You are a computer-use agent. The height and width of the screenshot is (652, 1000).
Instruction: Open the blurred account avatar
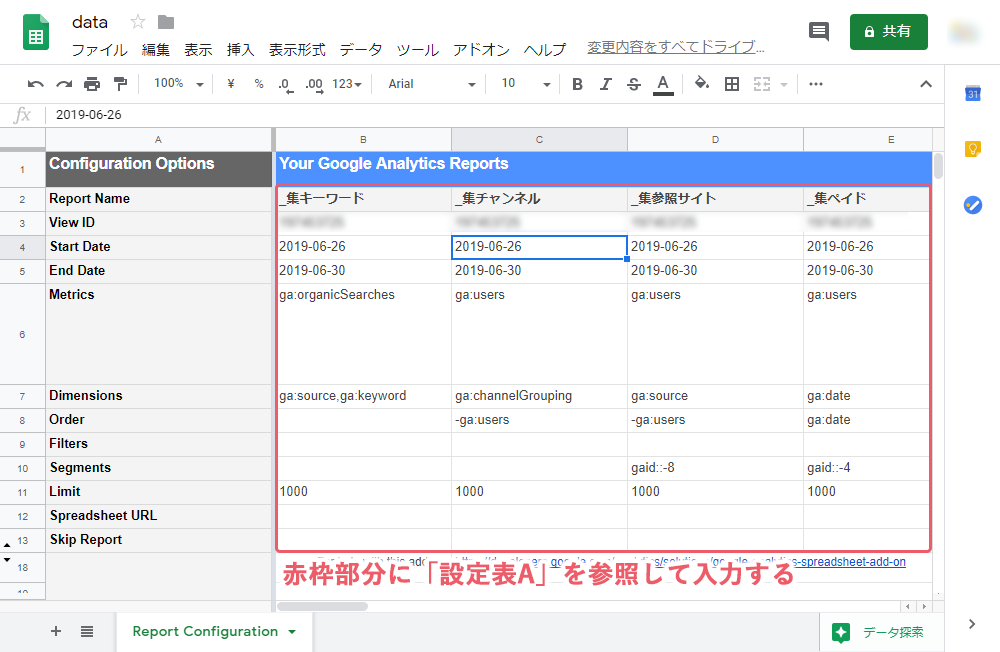click(964, 31)
